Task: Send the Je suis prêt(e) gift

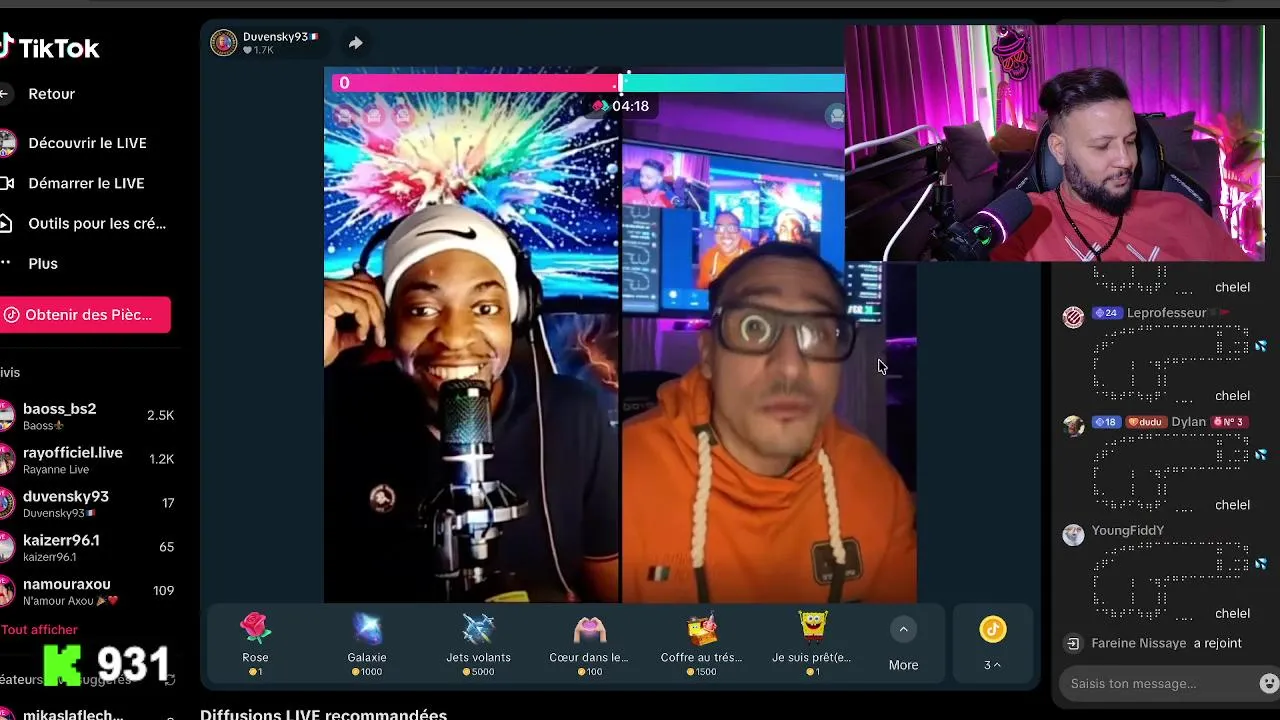Action: (812, 643)
